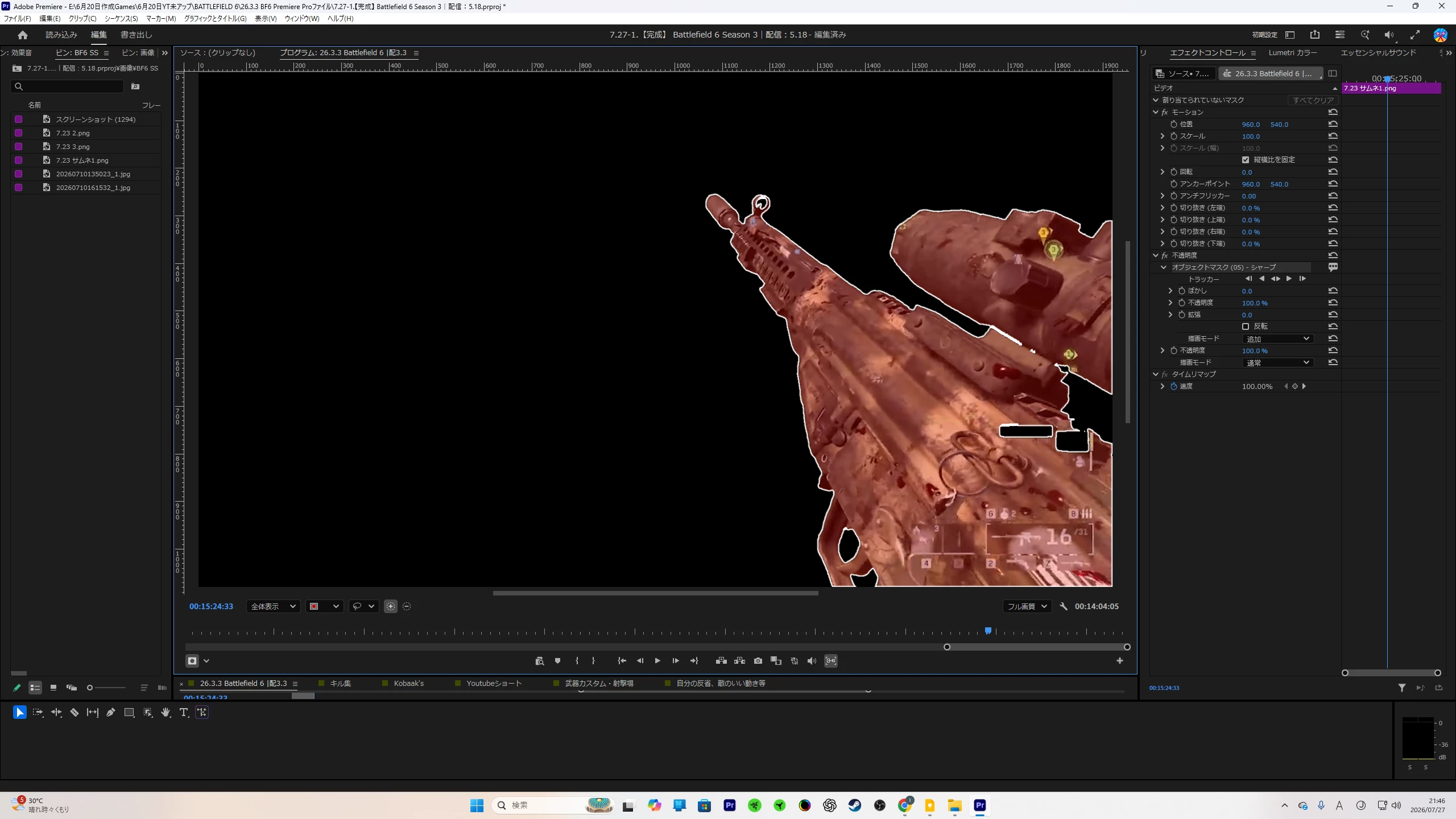Select the Track Select Forward tool
This screenshot has width=1456, height=819.
click(x=38, y=712)
